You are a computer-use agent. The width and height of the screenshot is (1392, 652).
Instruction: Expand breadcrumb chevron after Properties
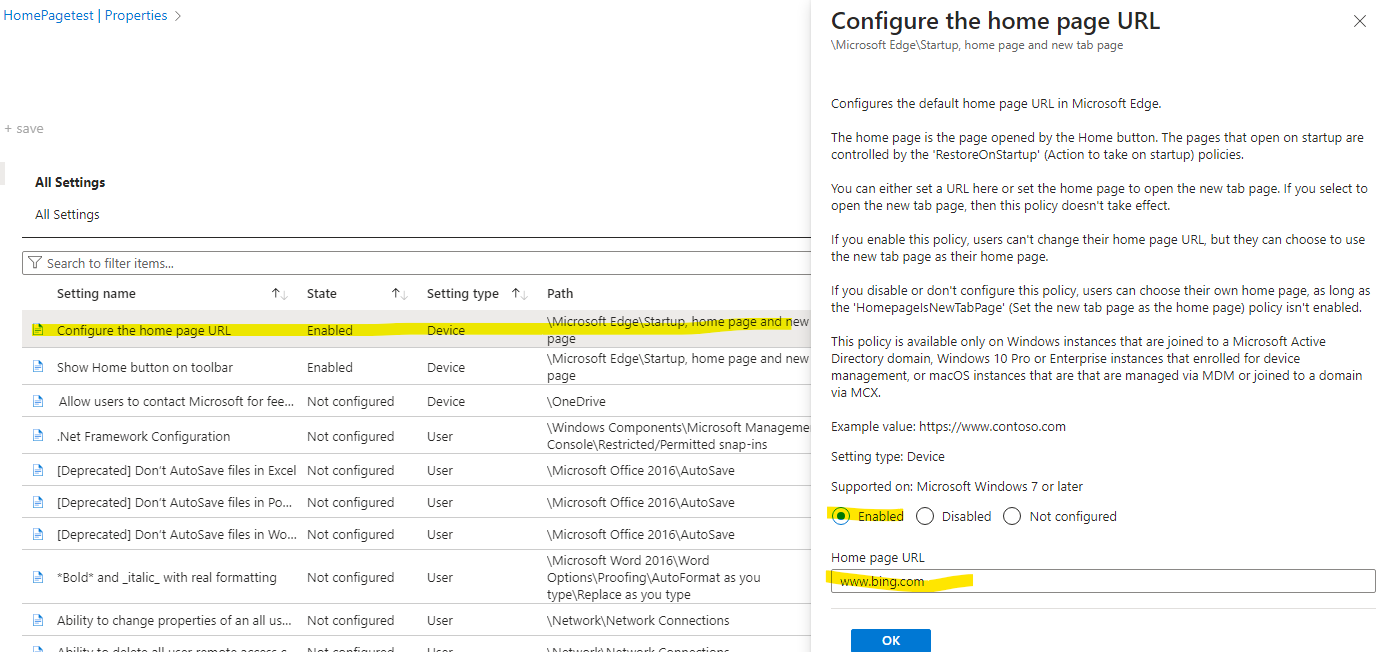tap(178, 16)
